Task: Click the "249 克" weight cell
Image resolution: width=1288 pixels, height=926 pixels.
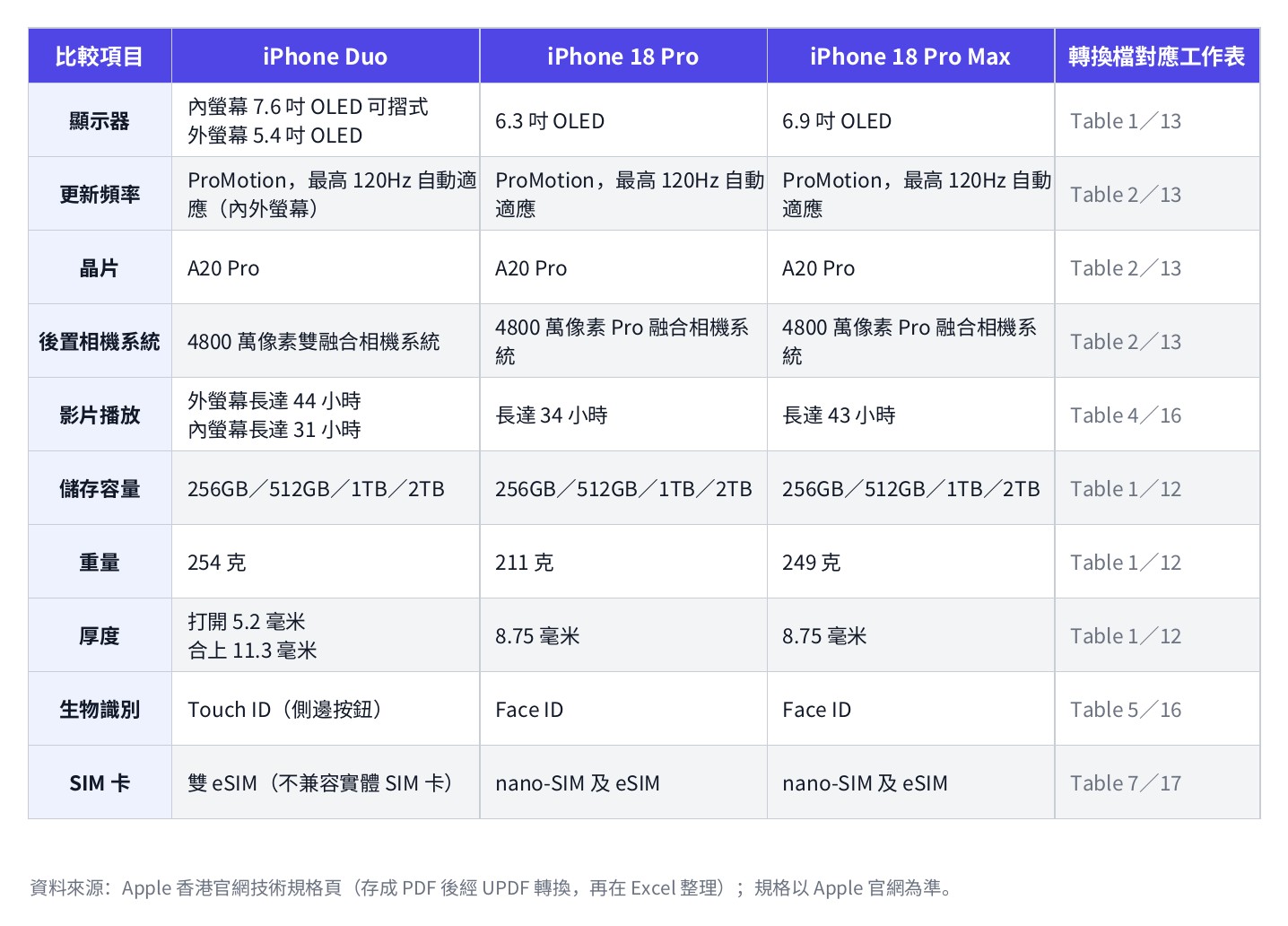Action: tap(910, 563)
